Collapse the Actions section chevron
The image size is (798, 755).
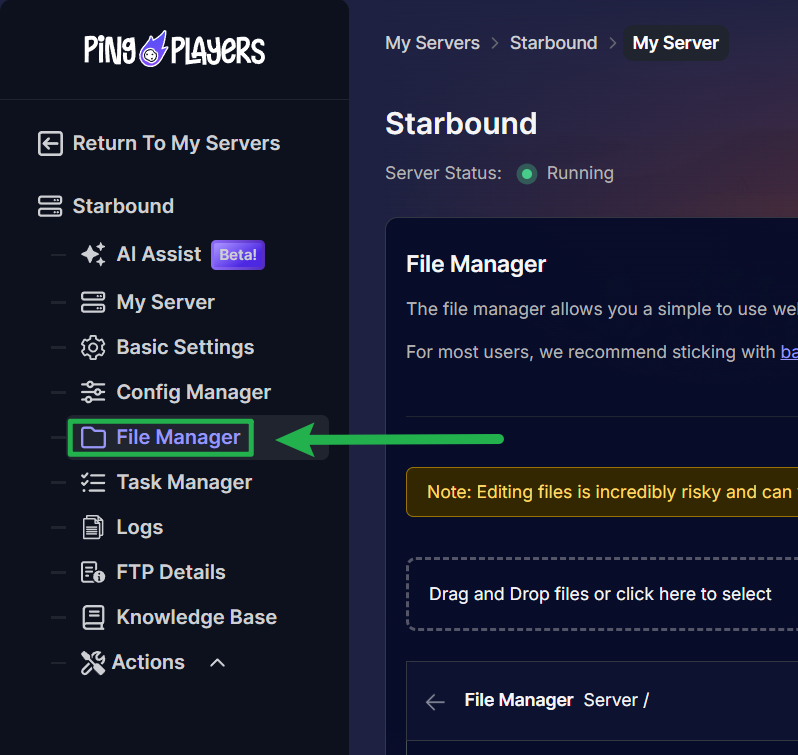pyautogui.click(x=217, y=662)
